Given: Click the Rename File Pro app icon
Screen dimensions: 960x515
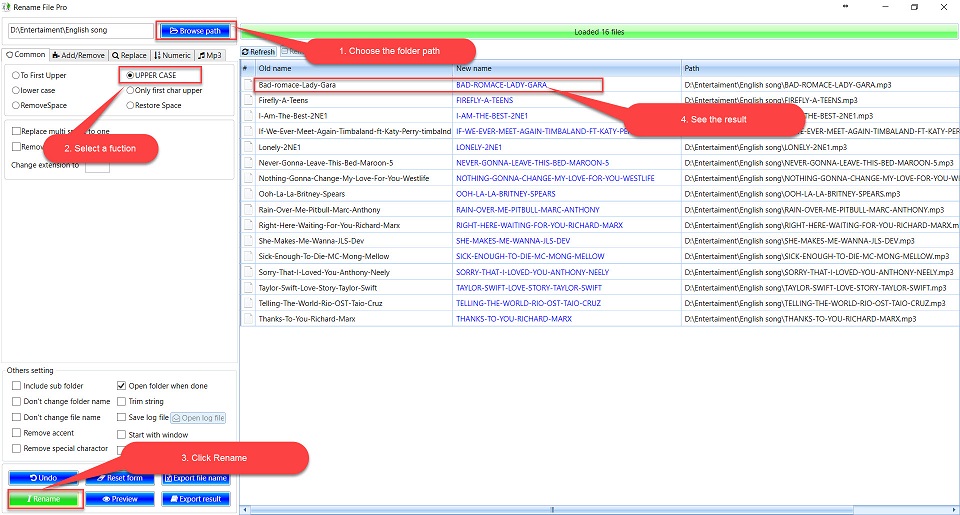Looking at the screenshot, I should click(x=7, y=7).
